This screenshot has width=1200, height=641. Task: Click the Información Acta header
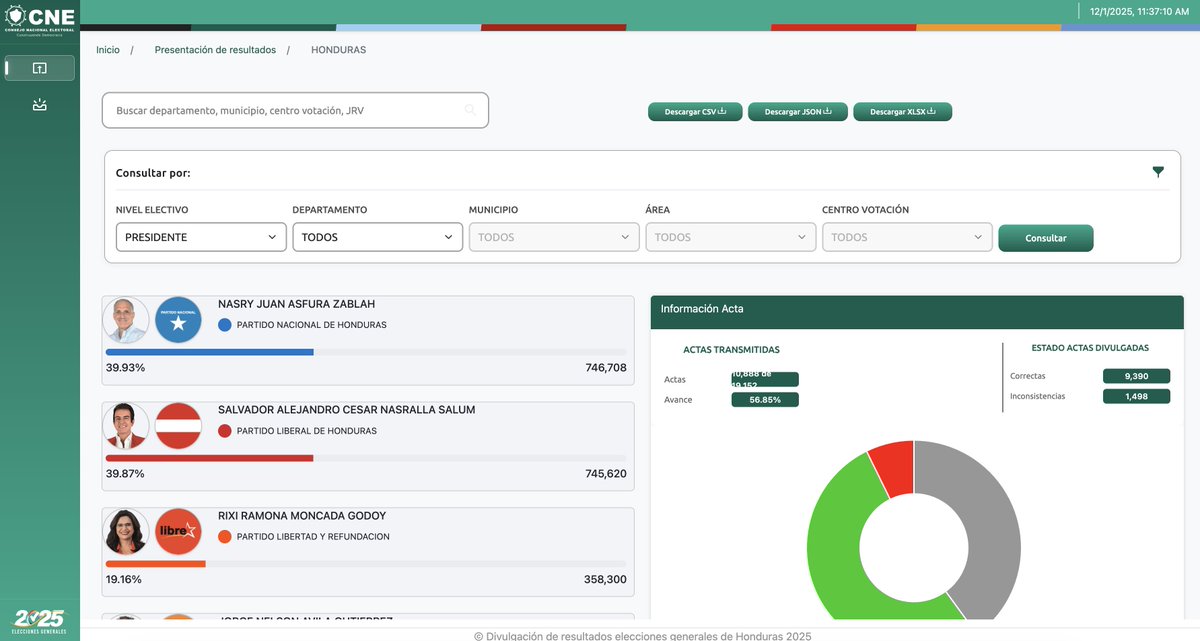[x=917, y=311]
